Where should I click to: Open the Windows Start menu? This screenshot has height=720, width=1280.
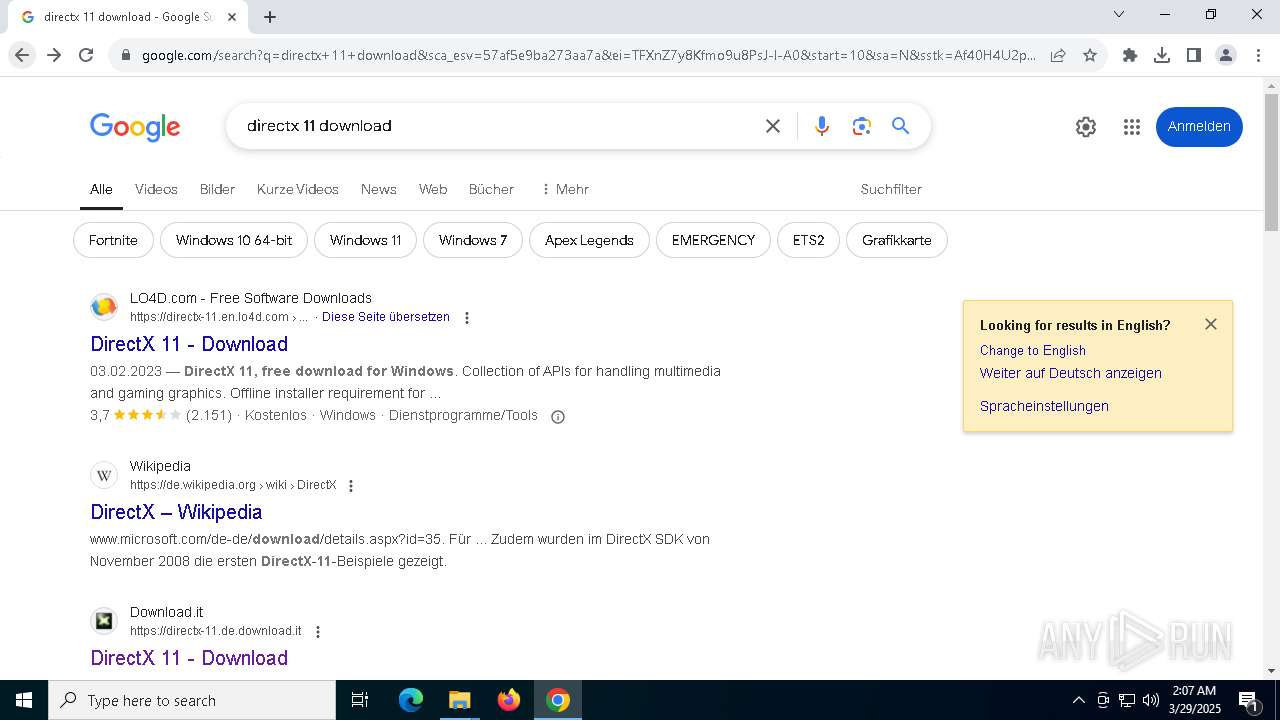coord(24,700)
